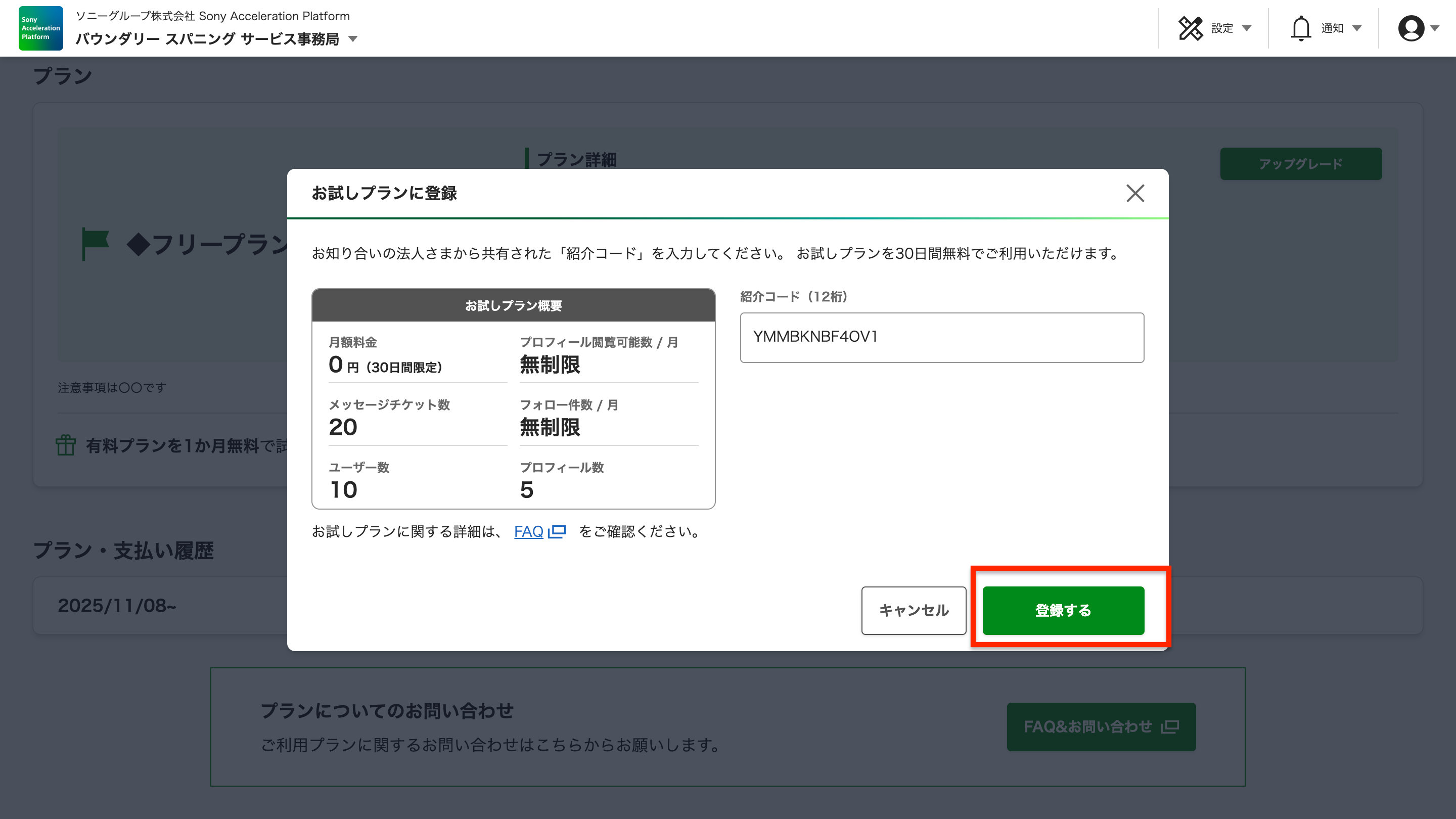Viewport: 1456px width, 819px height.
Task: Select the 2025/11/08~ history entry
Action: 117,605
